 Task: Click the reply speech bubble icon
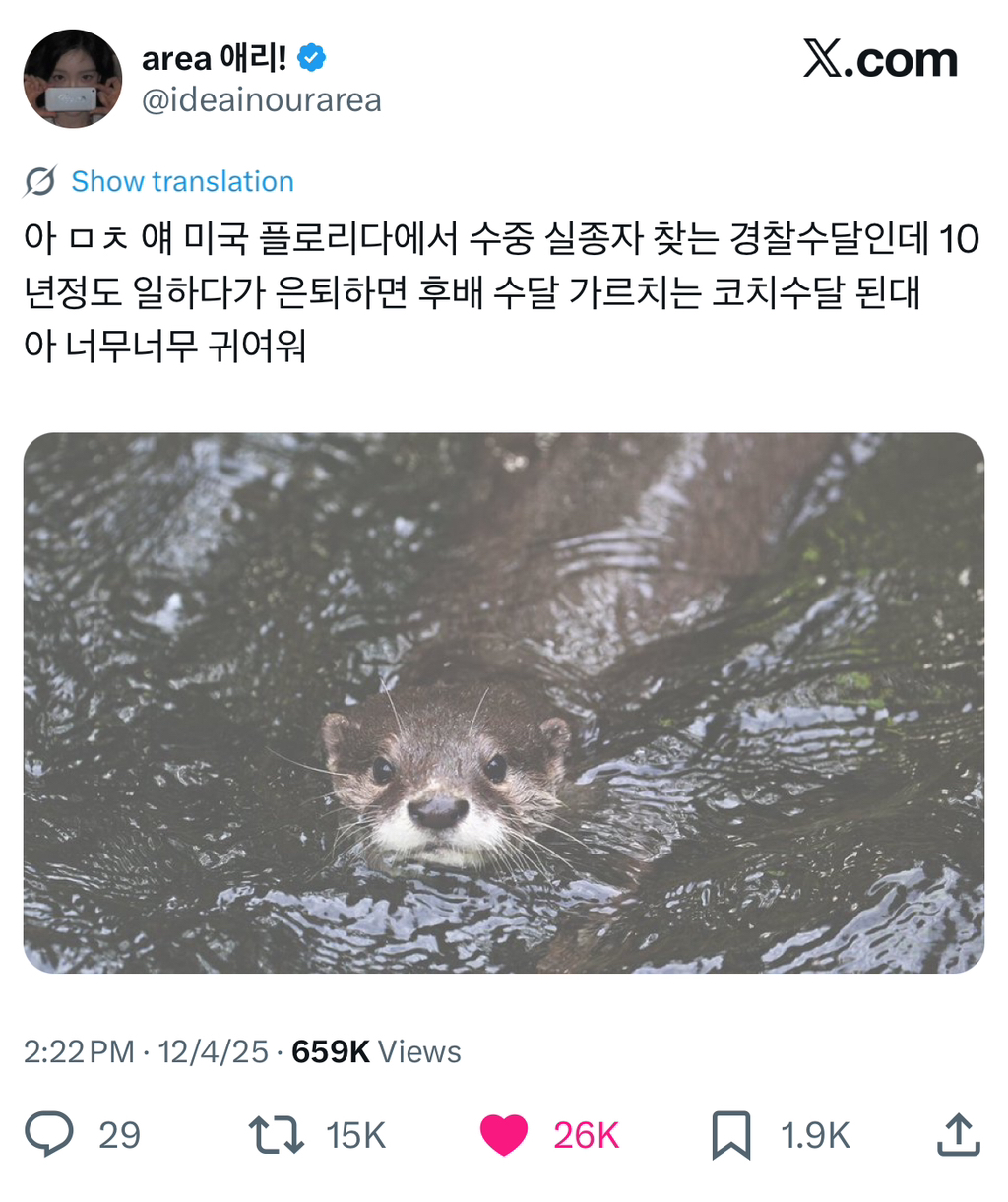click(x=48, y=1134)
